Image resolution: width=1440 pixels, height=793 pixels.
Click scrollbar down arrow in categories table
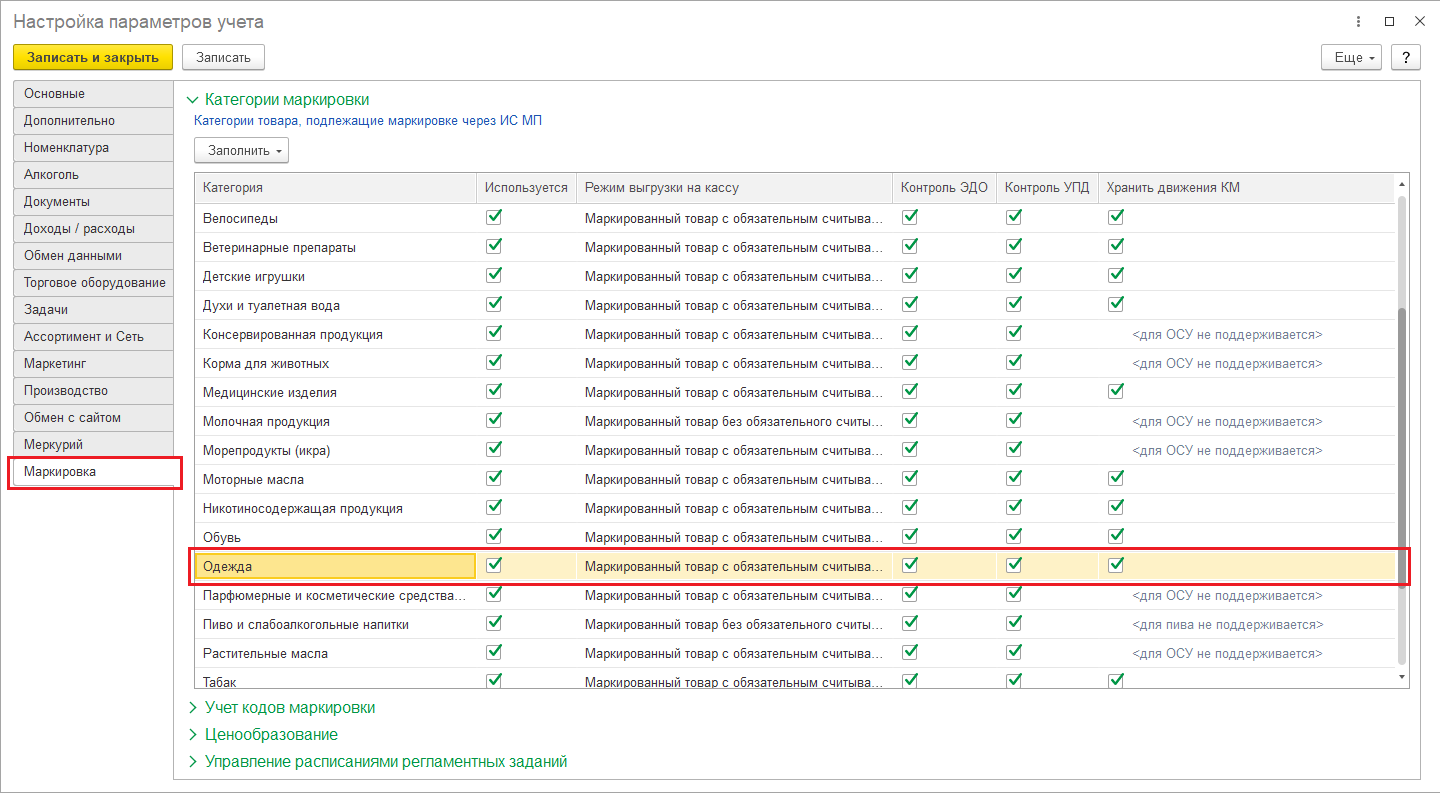[x=1401, y=677]
